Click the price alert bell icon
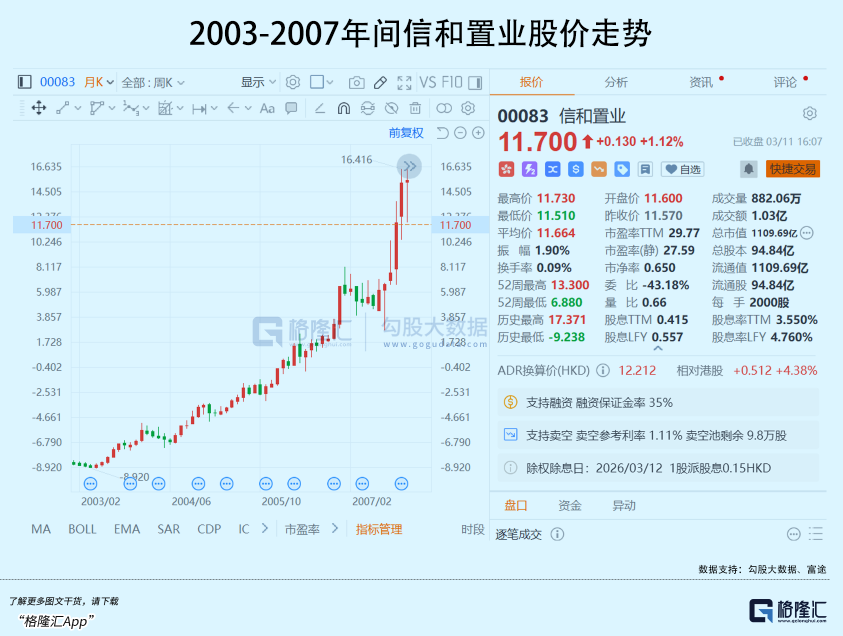This screenshot has height=636, width=843. [748, 169]
